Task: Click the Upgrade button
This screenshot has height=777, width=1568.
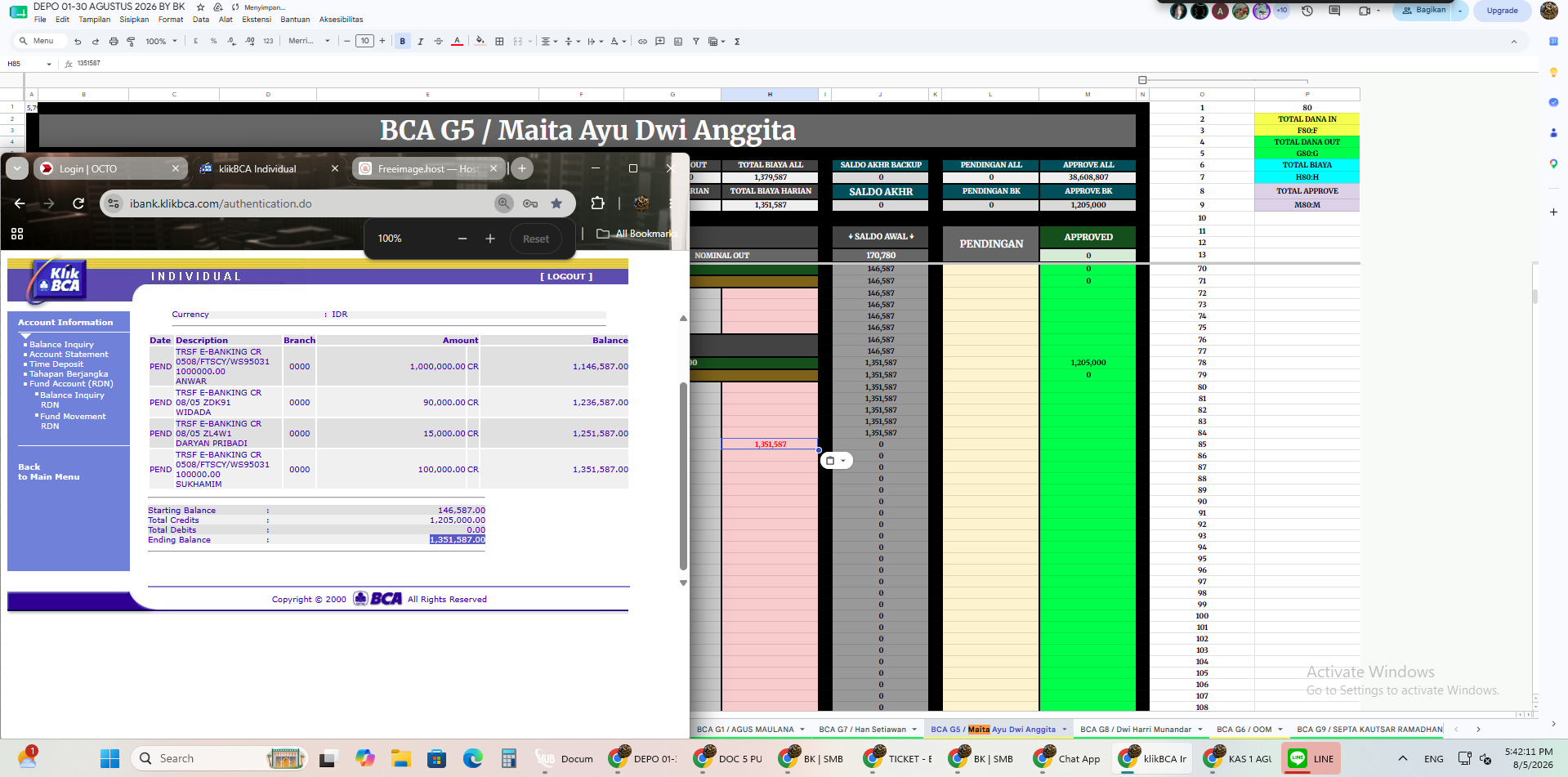Action: [1502, 11]
